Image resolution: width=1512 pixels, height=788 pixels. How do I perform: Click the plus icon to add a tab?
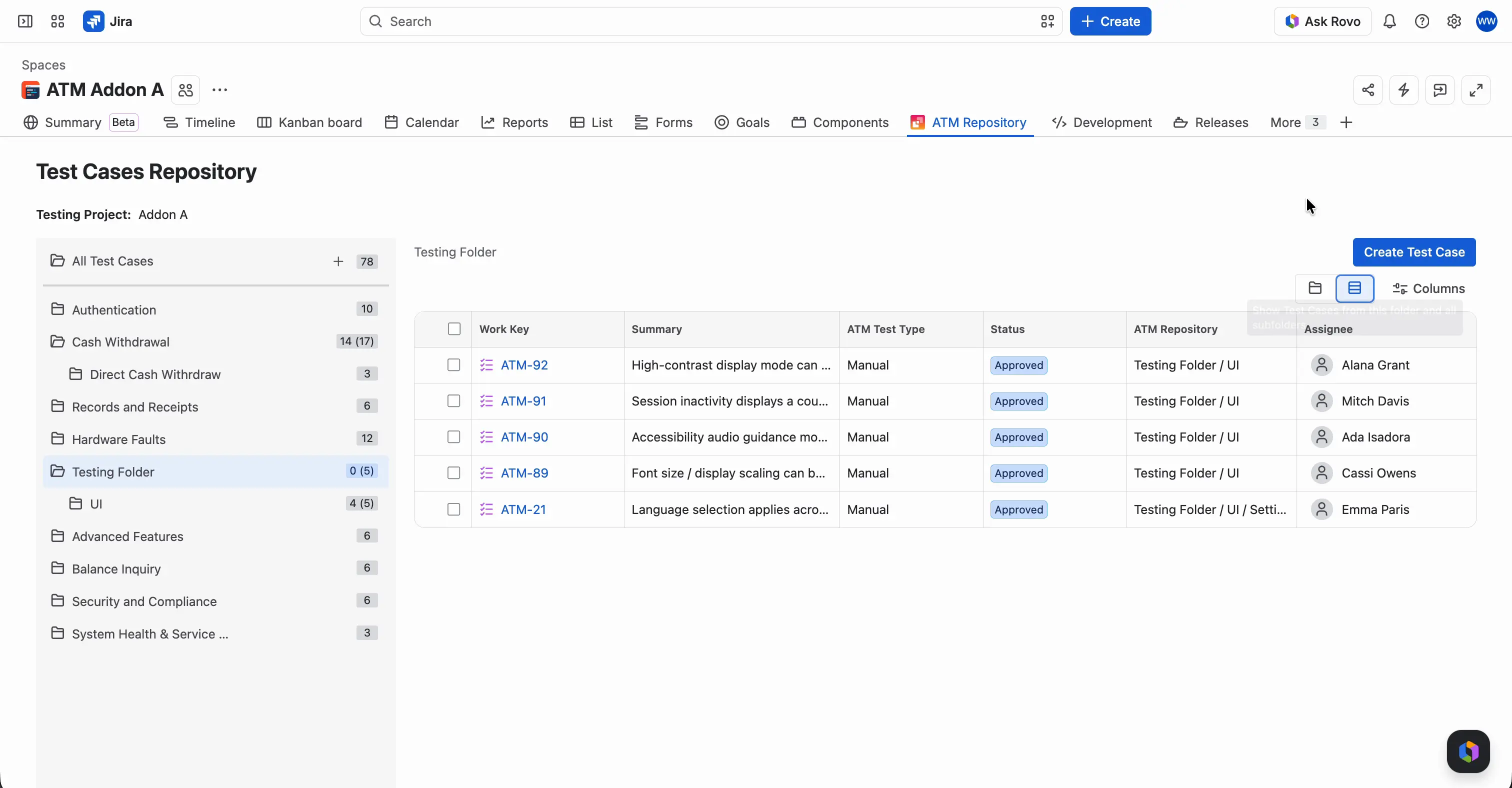coord(1346,122)
